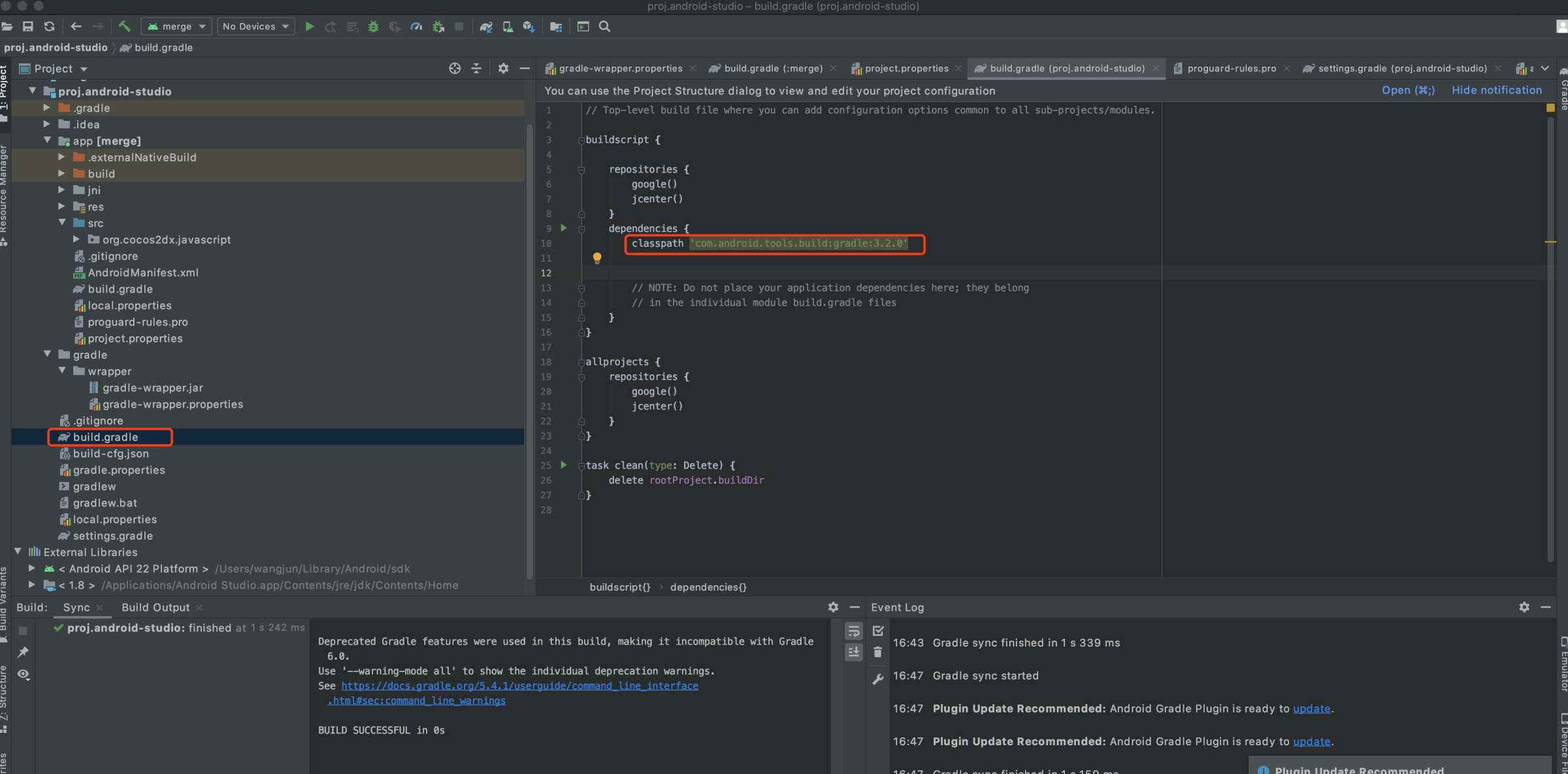Click Attach Debugger to process icon
1568x774 pixels.
coord(438,27)
